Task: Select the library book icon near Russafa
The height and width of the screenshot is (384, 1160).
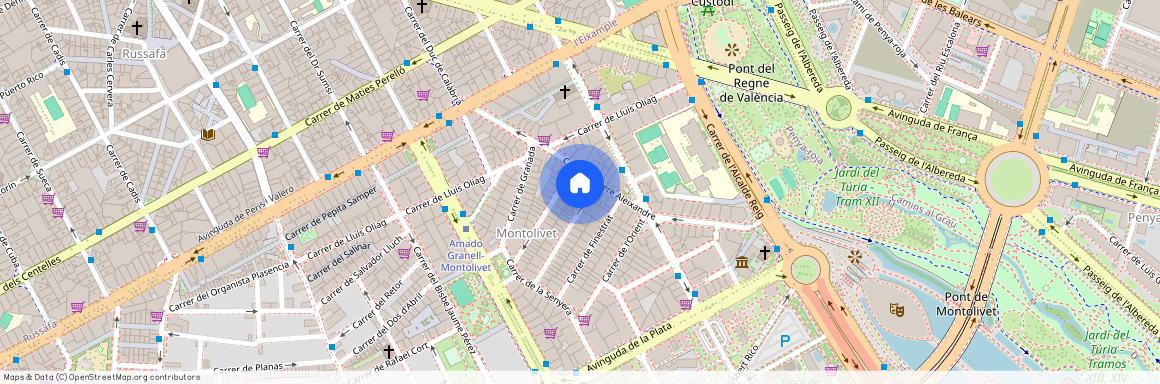Action: (209, 135)
